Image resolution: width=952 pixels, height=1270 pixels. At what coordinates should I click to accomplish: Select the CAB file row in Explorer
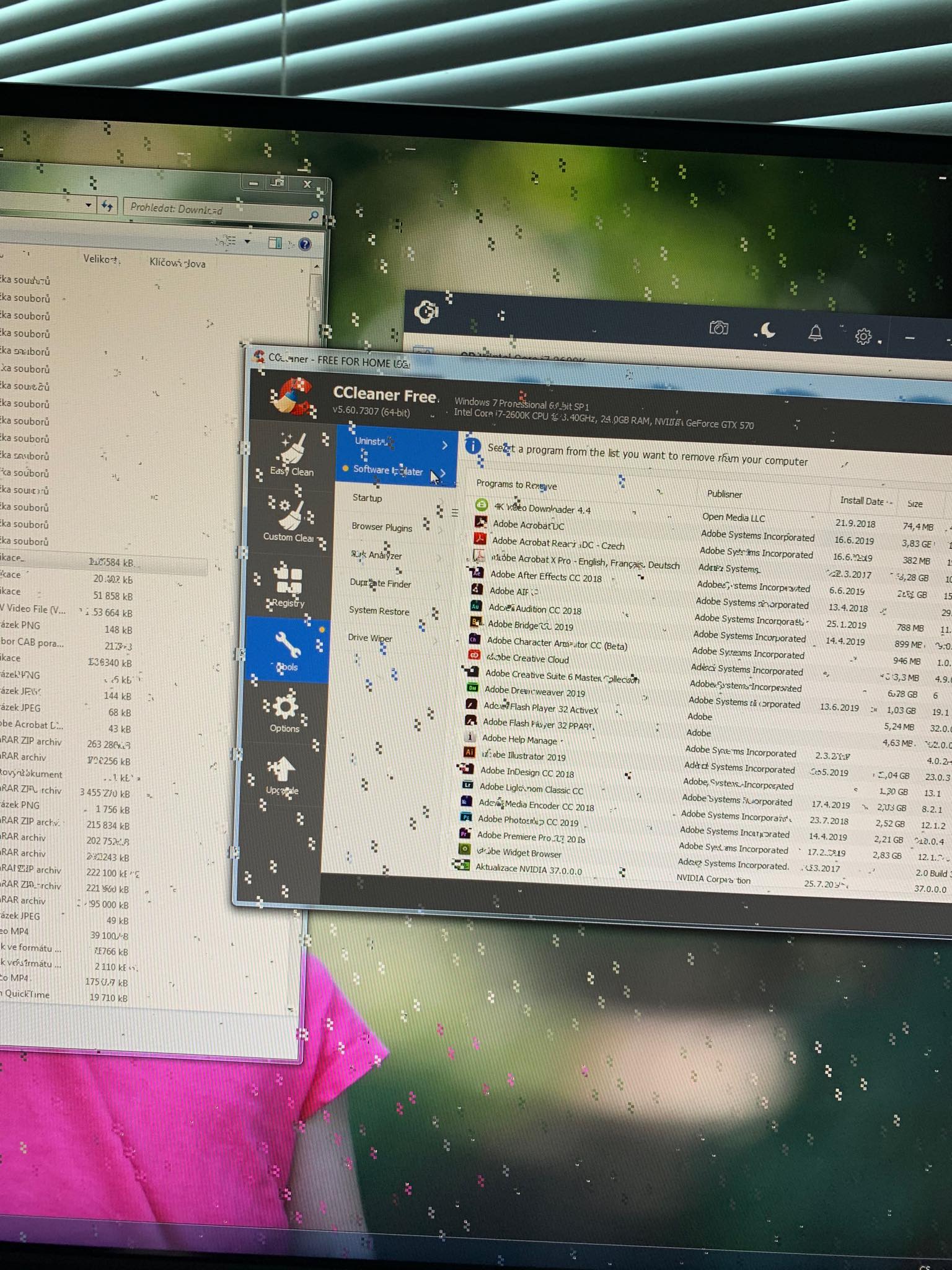(x=67, y=644)
